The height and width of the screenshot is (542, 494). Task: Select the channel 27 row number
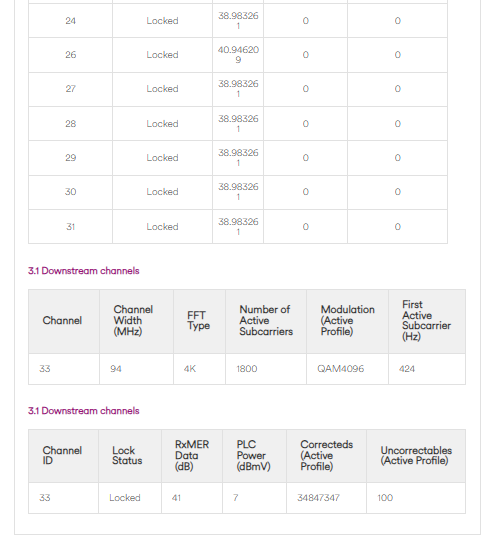(x=71, y=89)
